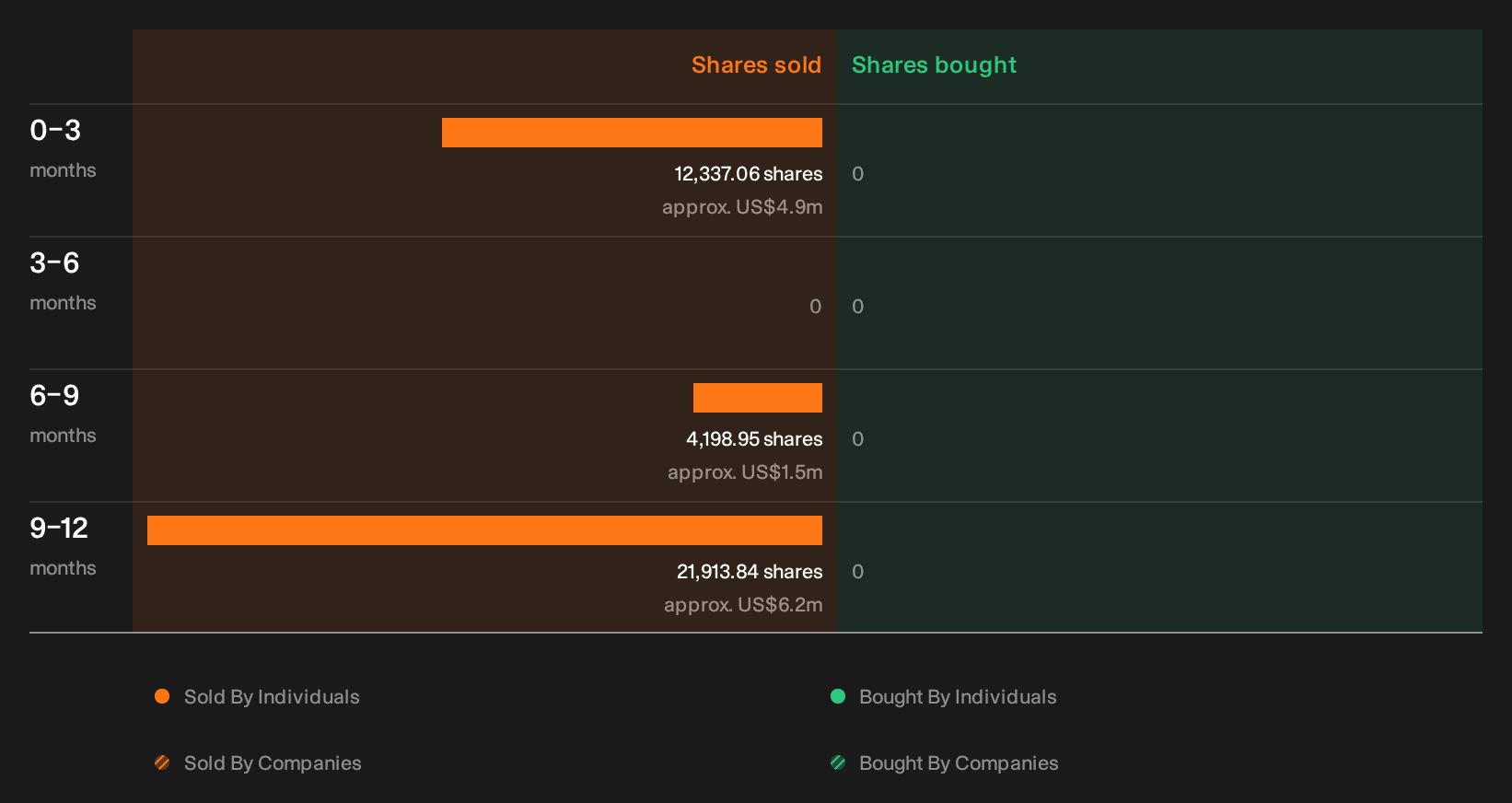Click the 6-9 months orange sold bar
Screen dimensions: 1512x803
pos(758,398)
